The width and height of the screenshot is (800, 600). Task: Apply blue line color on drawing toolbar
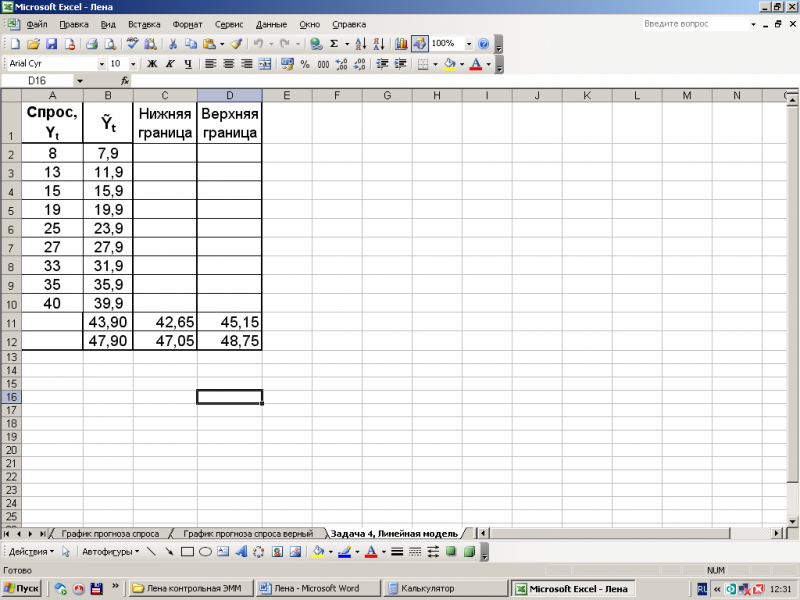click(344, 552)
